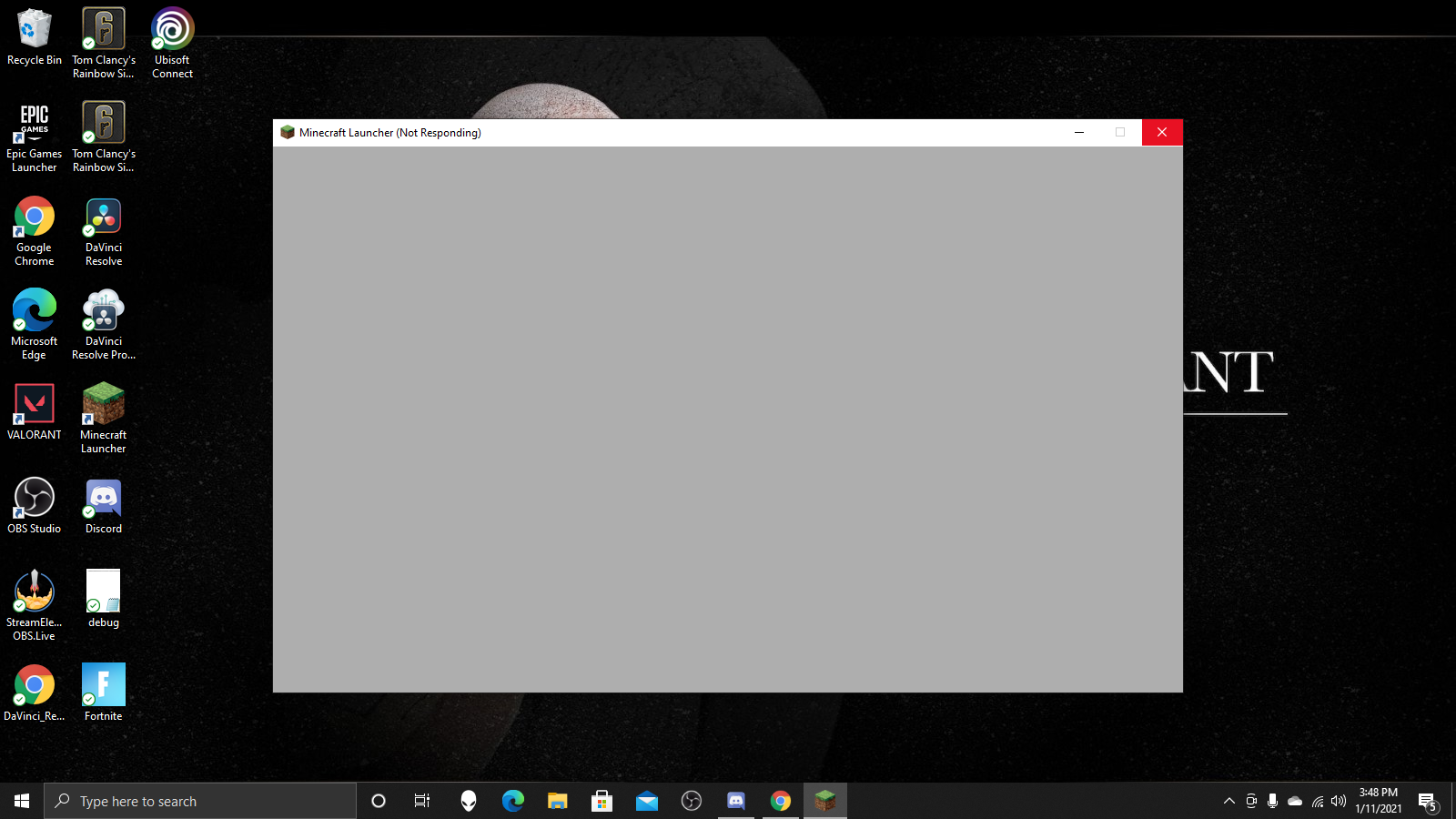This screenshot has width=1456, height=819.
Task: Switch to Discord on the taskbar
Action: point(736,801)
